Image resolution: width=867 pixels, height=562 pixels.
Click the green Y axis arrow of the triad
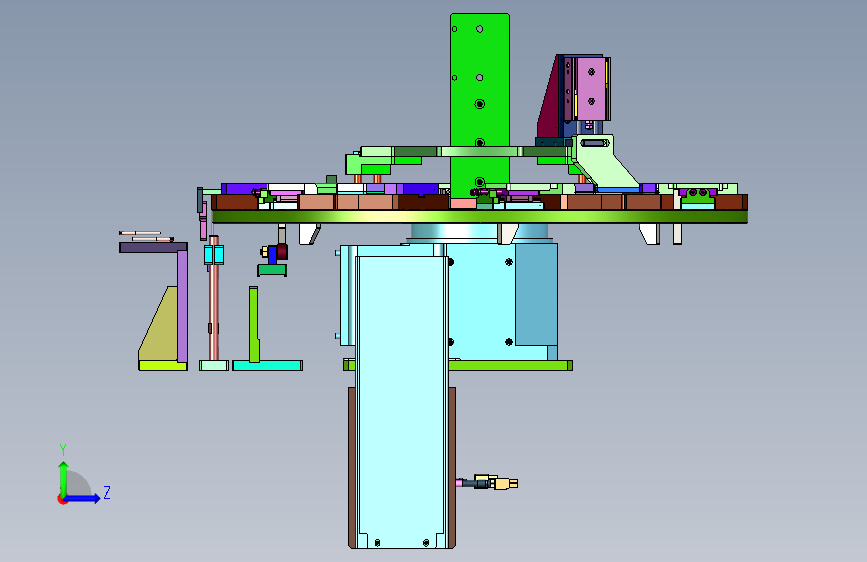point(64,478)
